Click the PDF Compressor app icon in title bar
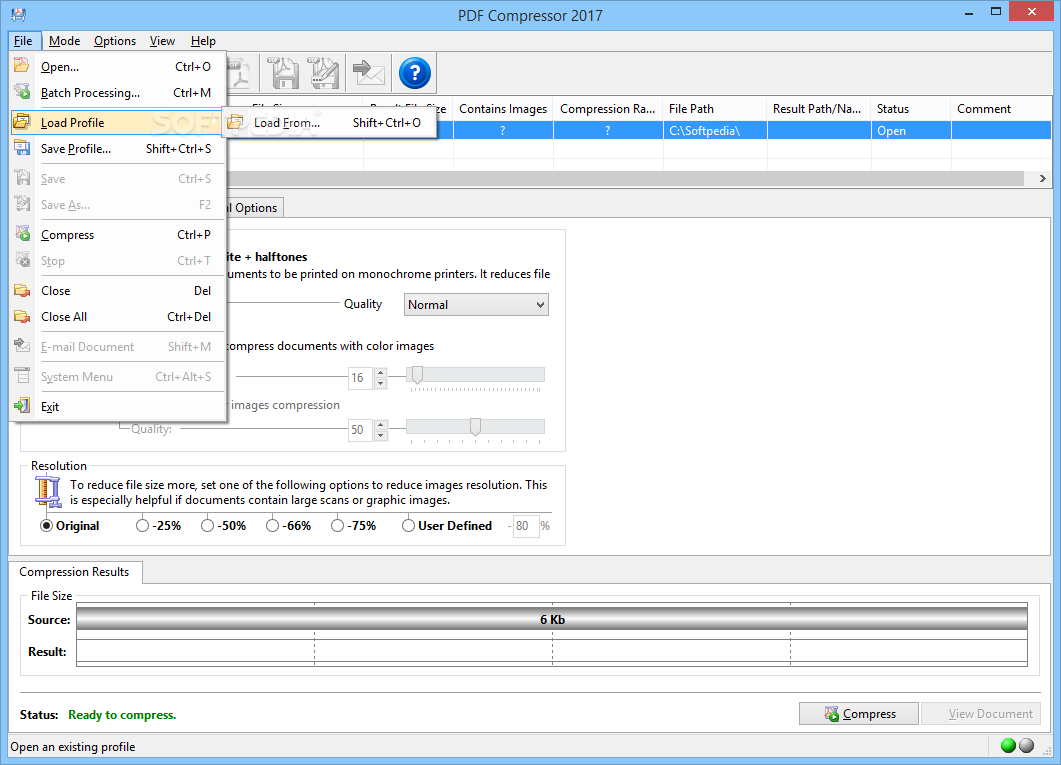 coord(18,14)
